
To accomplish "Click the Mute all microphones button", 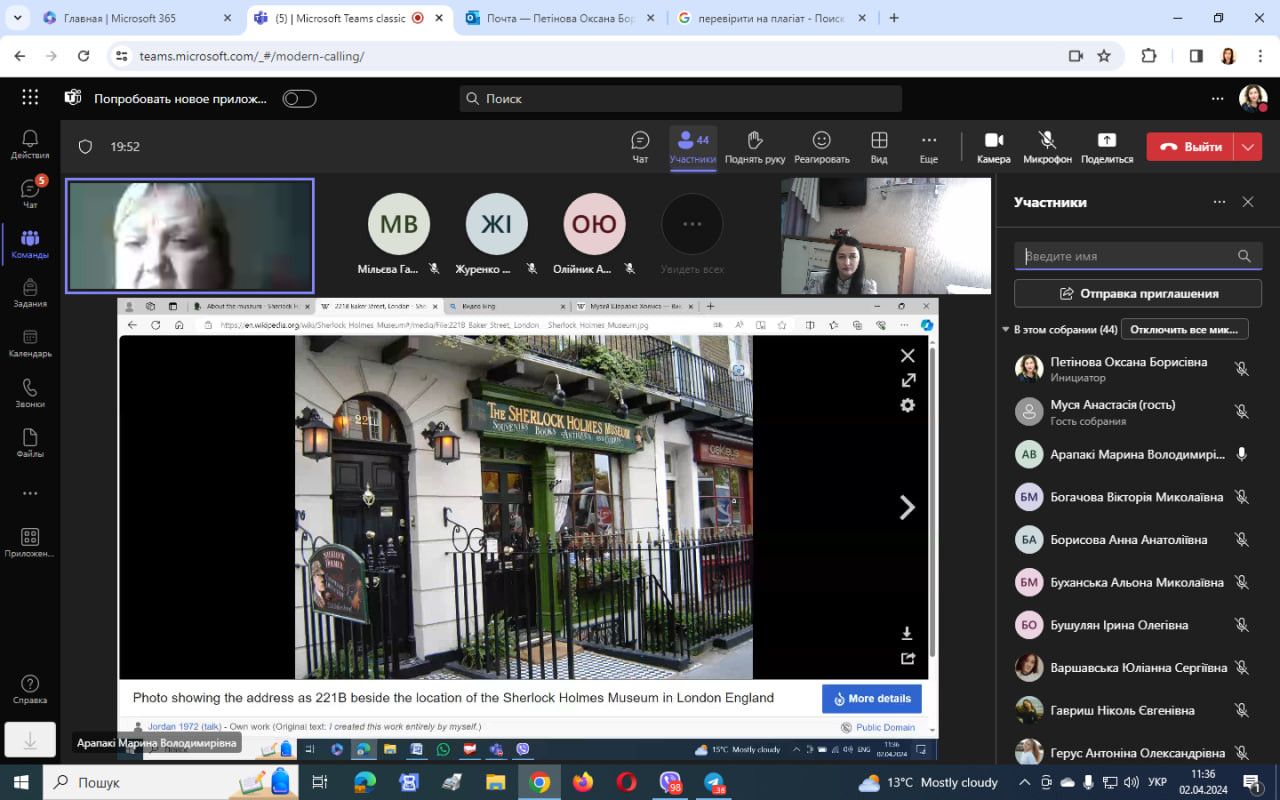I will coord(1184,329).
